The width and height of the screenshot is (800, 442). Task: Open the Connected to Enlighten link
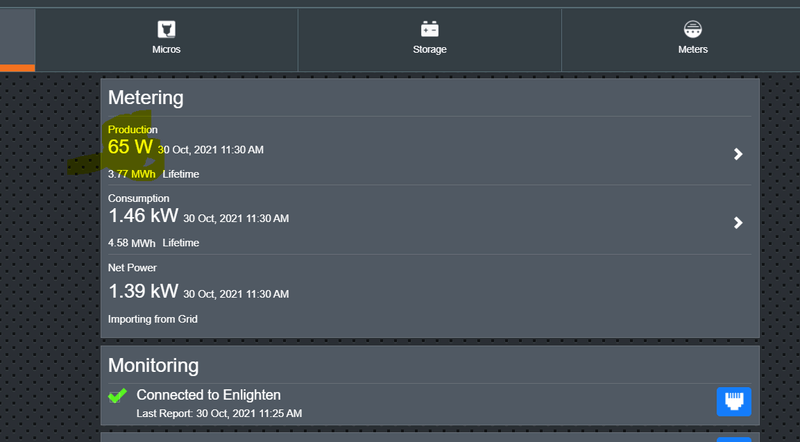pyautogui.click(x=208, y=395)
